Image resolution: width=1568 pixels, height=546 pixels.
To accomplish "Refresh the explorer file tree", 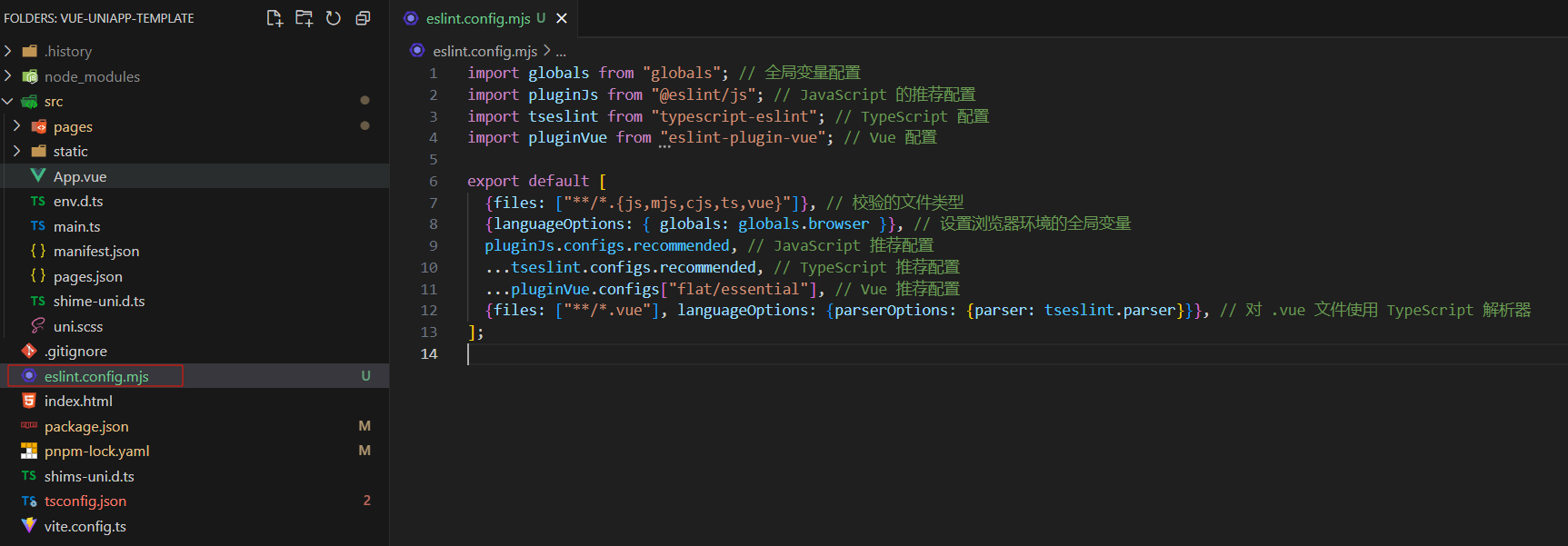I will [334, 18].
